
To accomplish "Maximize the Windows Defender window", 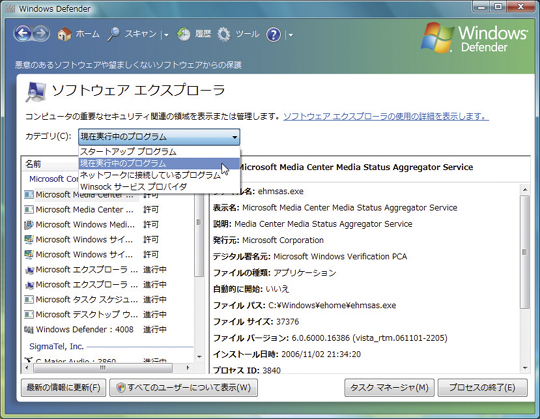I will click(x=498, y=7).
